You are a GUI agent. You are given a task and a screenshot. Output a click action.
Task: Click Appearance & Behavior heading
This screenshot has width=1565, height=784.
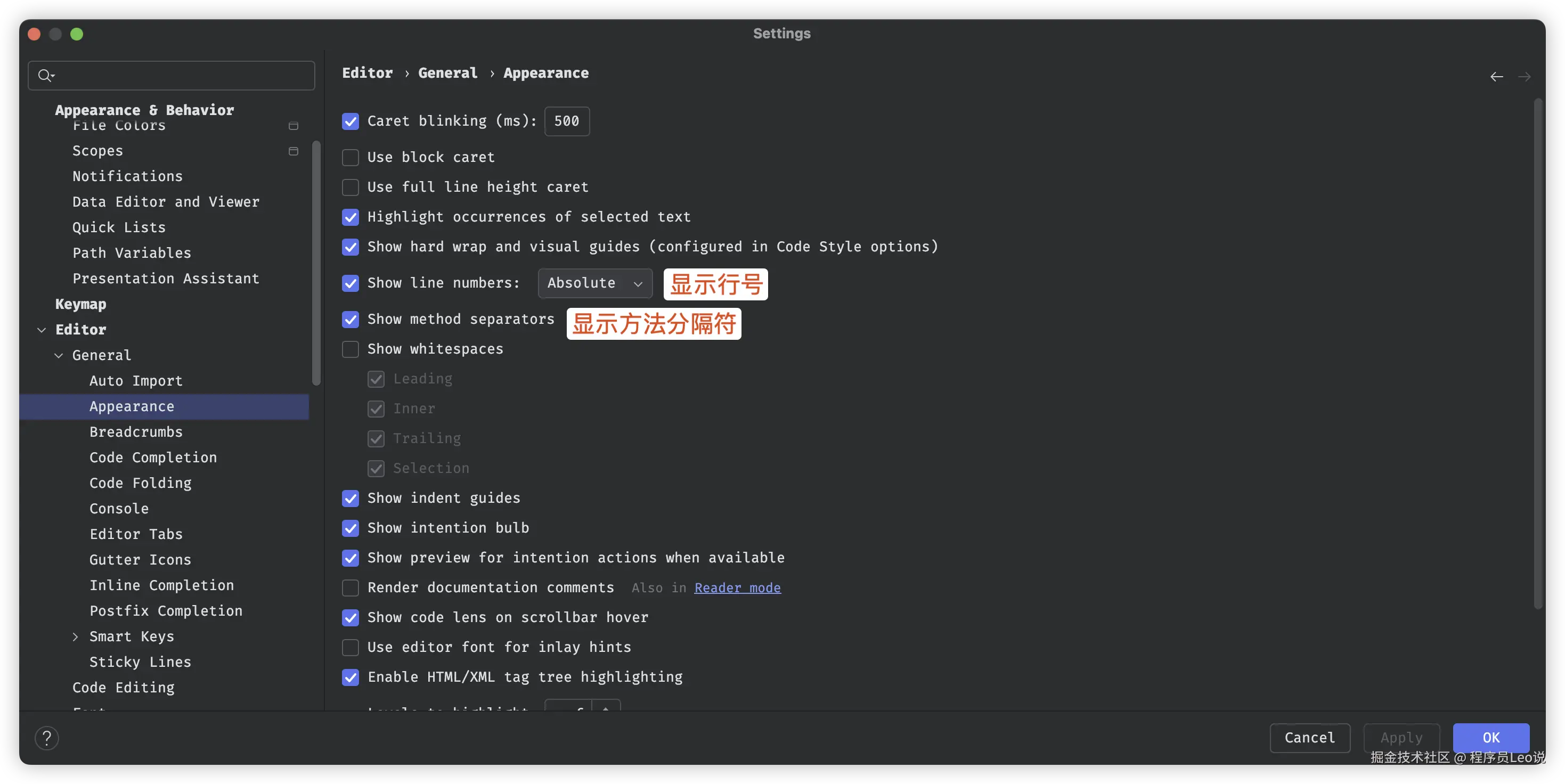tap(144, 110)
